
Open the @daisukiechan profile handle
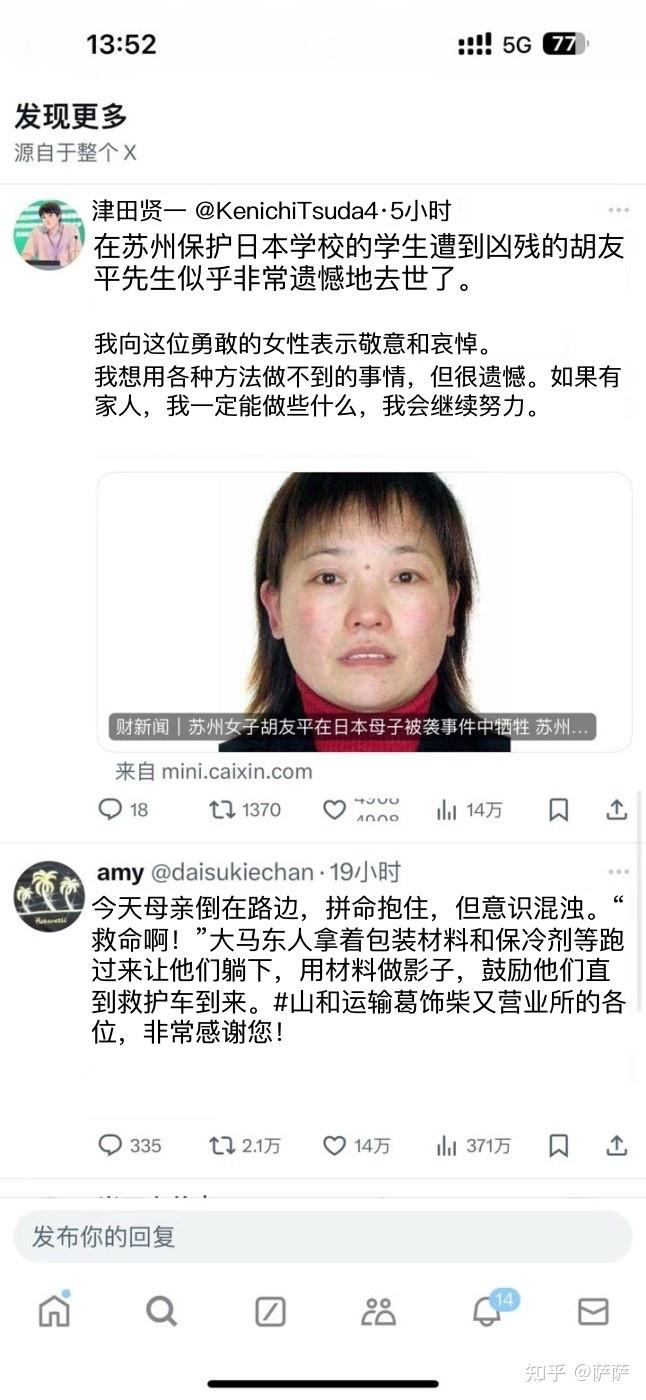pyautogui.click(x=232, y=872)
